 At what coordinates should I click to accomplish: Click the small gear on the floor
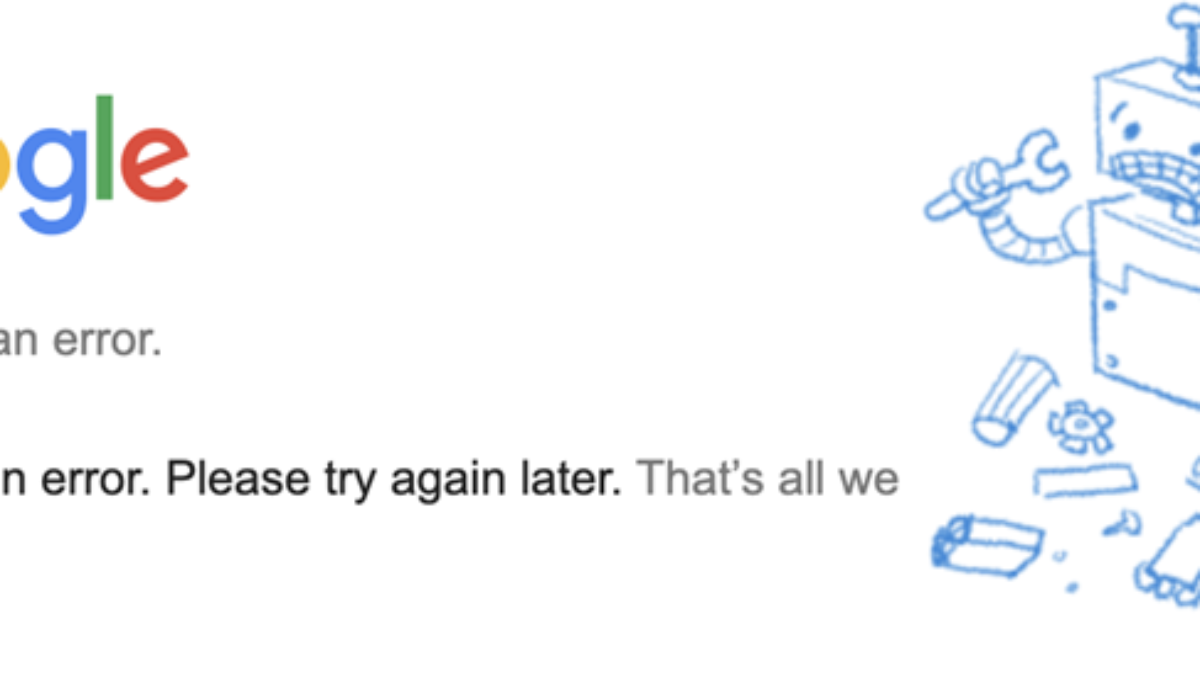pos(1078,427)
